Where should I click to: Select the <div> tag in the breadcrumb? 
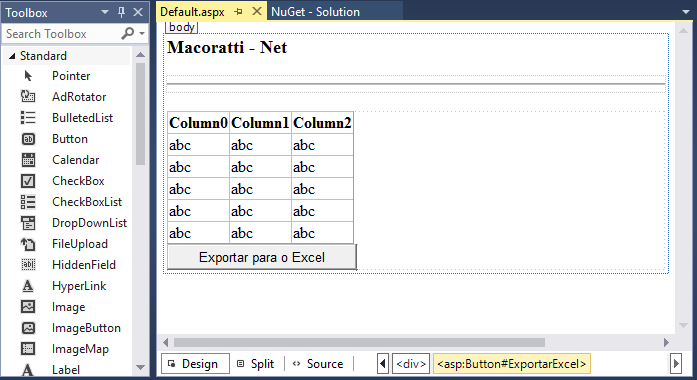tap(411, 364)
